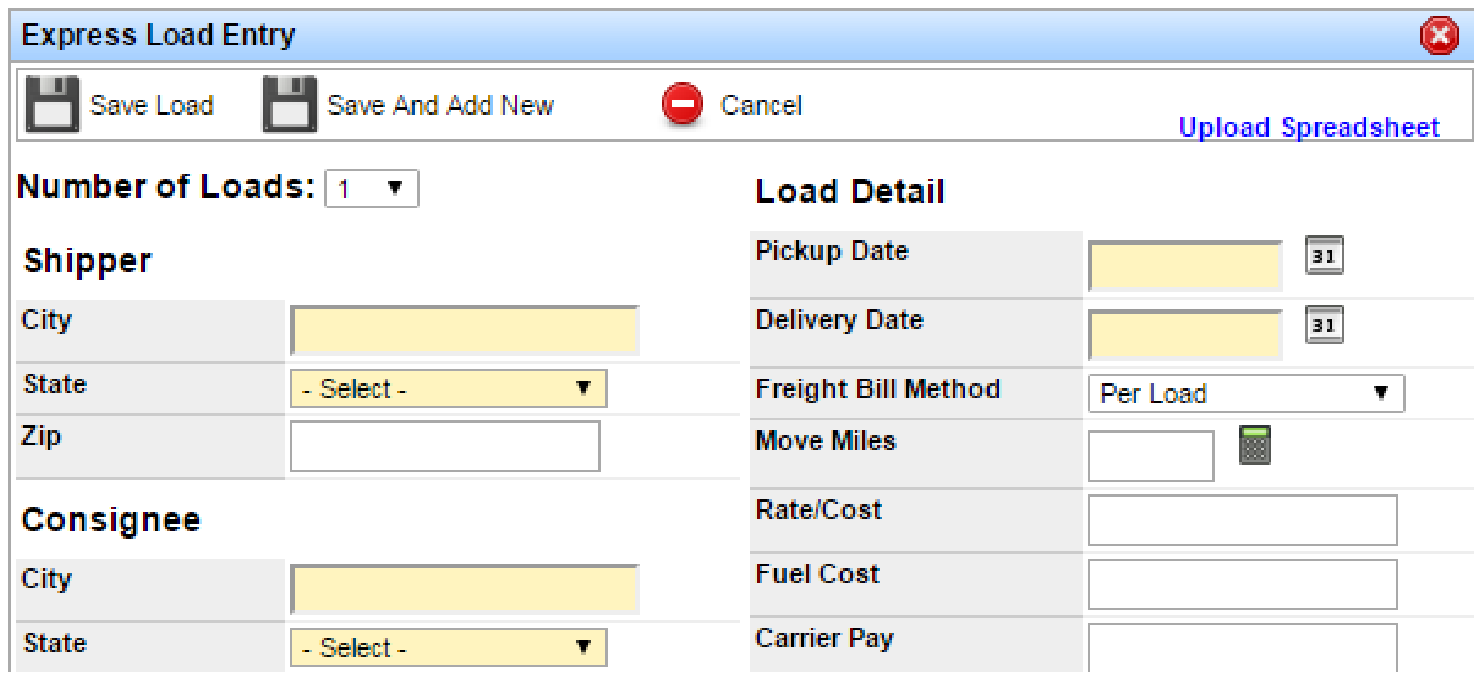This screenshot has width=1480, height=683.
Task: Open the Shipper State select dropdown
Action: pyautogui.click(x=448, y=389)
